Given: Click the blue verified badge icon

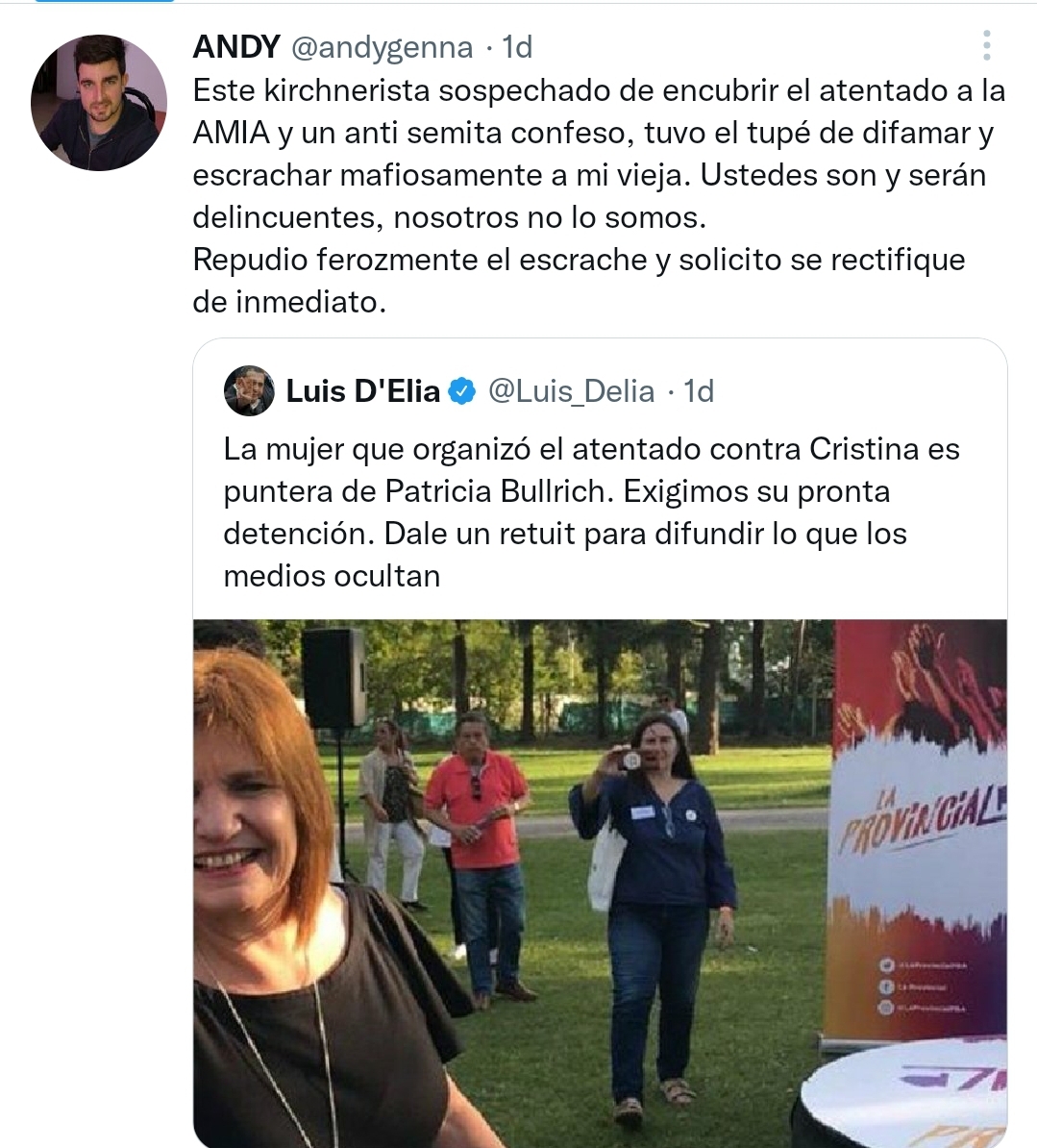Looking at the screenshot, I should 461,391.
